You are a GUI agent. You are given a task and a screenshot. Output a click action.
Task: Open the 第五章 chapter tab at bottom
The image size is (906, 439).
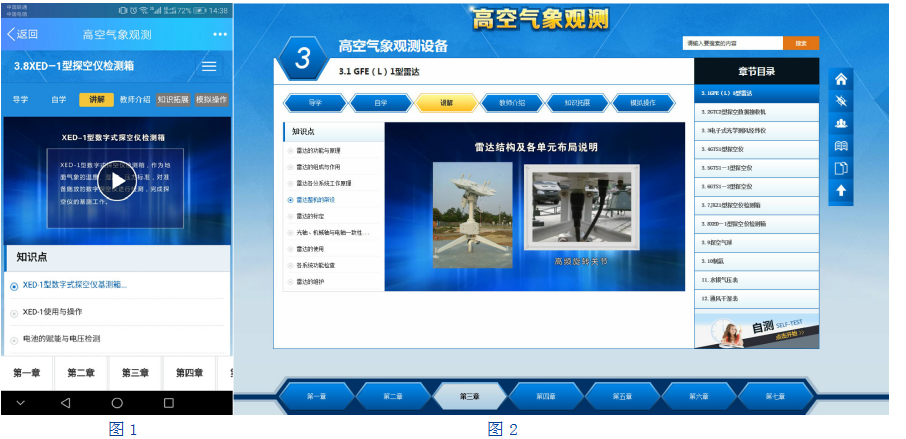pyautogui.click(x=622, y=397)
